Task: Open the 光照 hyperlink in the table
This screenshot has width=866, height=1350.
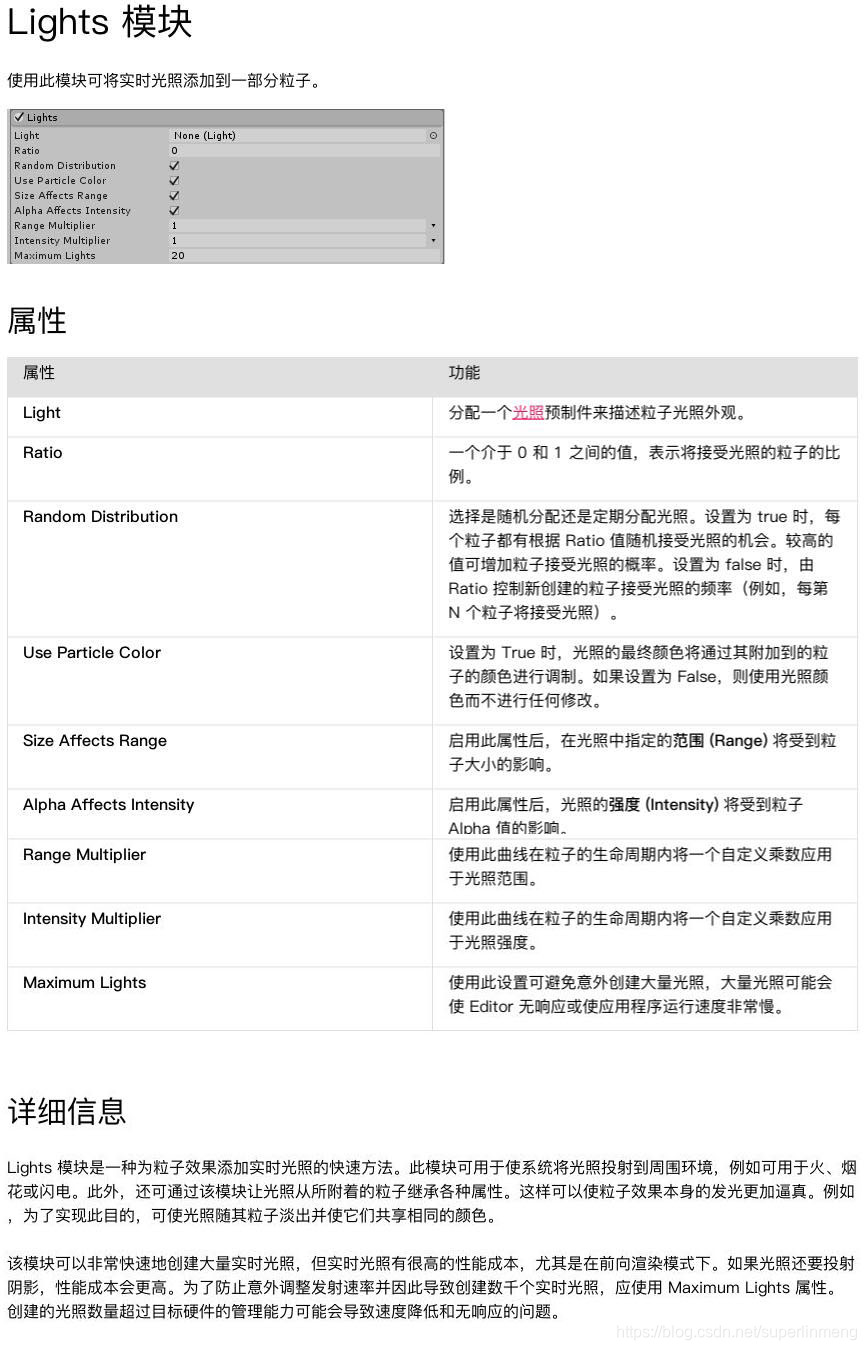Action: click(528, 413)
